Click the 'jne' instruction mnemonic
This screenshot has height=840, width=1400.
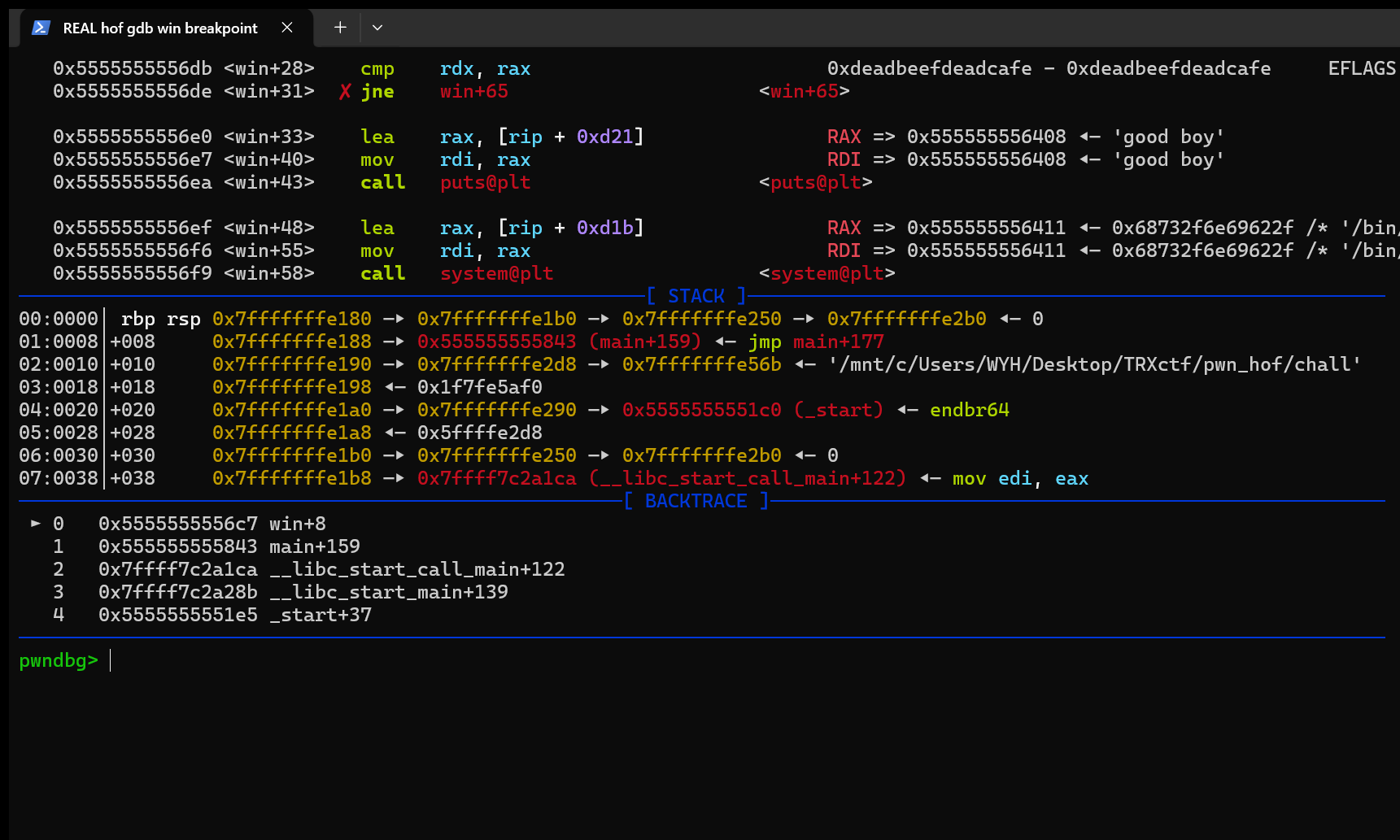pos(377,92)
